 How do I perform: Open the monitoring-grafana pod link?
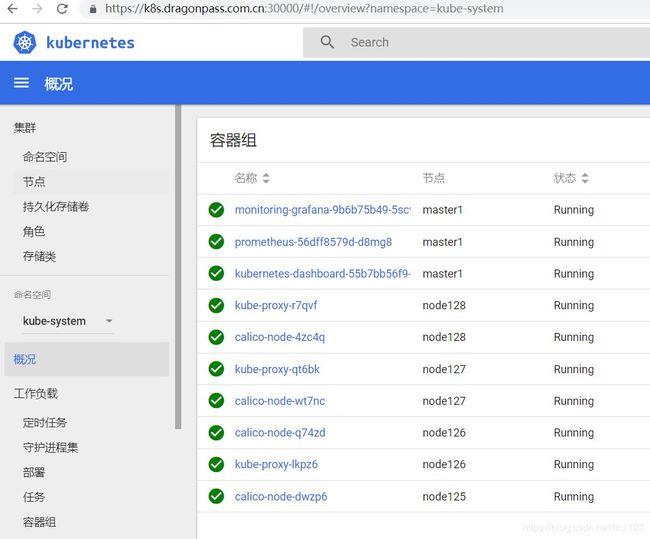(x=323, y=210)
